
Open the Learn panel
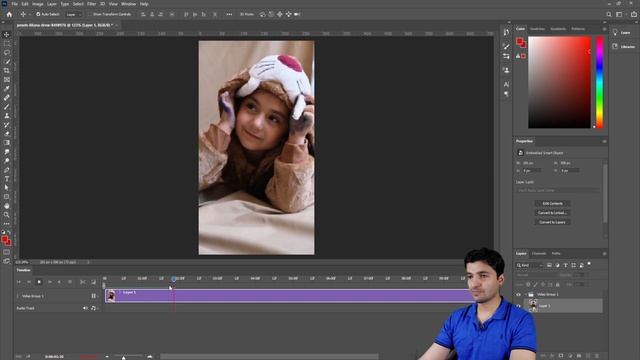[x=621, y=32]
